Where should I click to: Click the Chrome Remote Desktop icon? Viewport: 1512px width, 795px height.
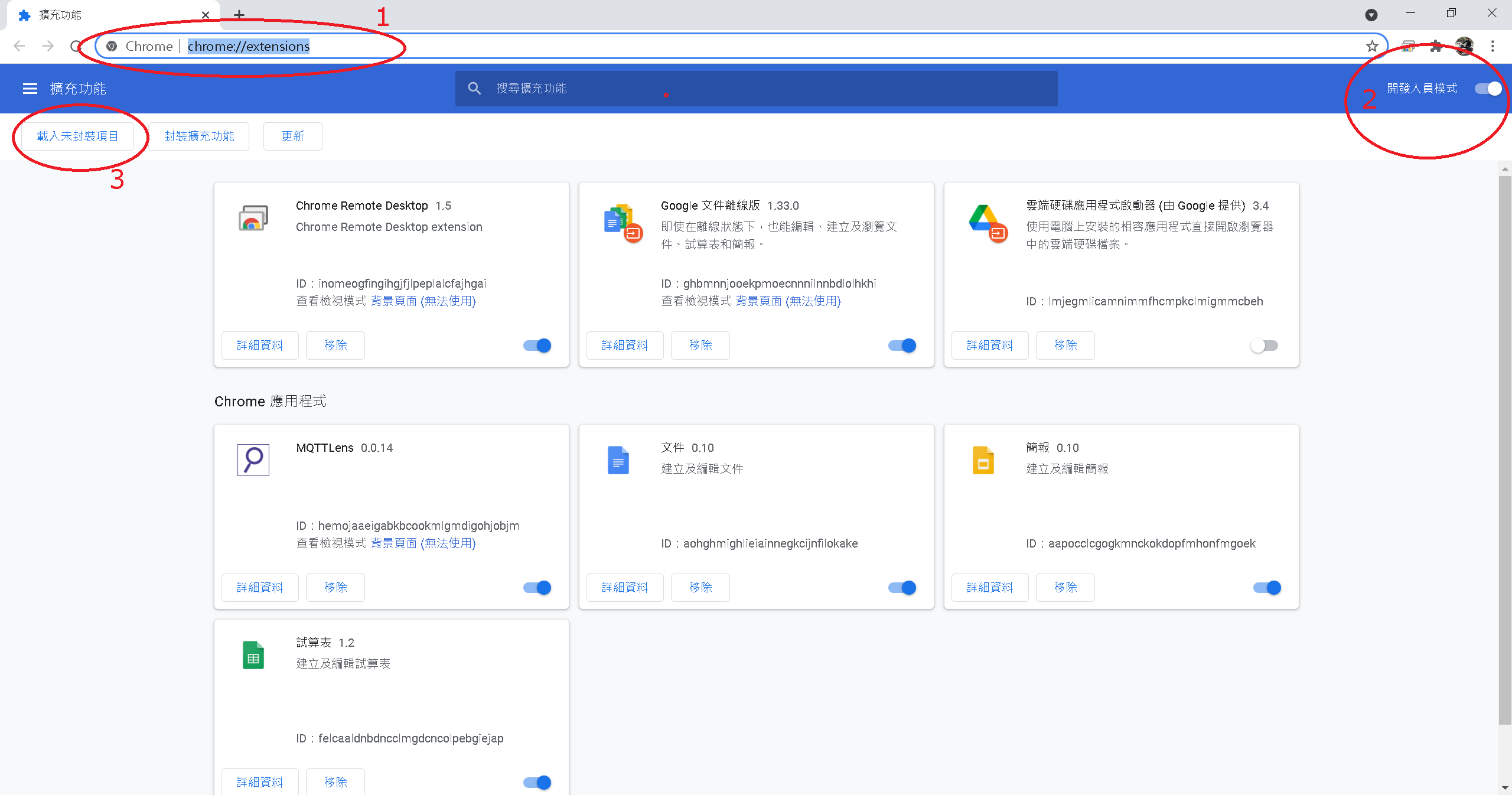(253, 218)
